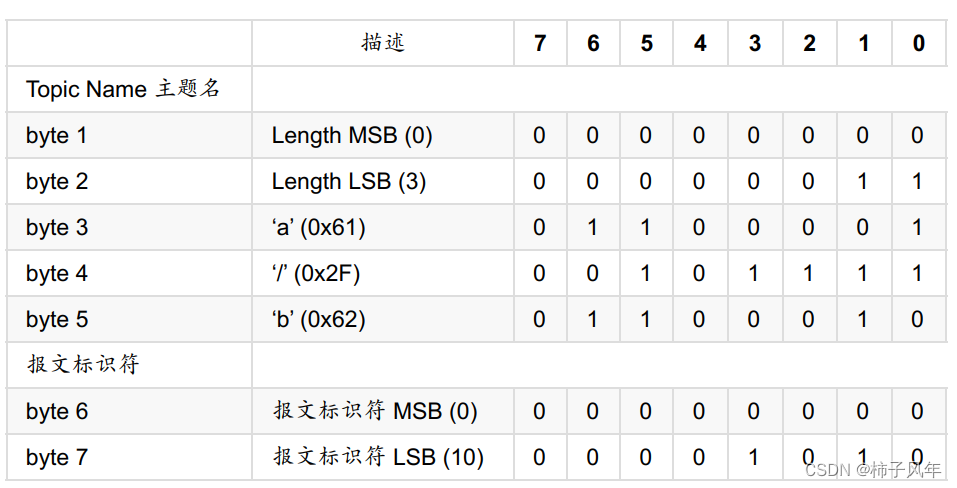Select the byte 3 row label
This screenshot has height=488, width=957.
(57, 227)
